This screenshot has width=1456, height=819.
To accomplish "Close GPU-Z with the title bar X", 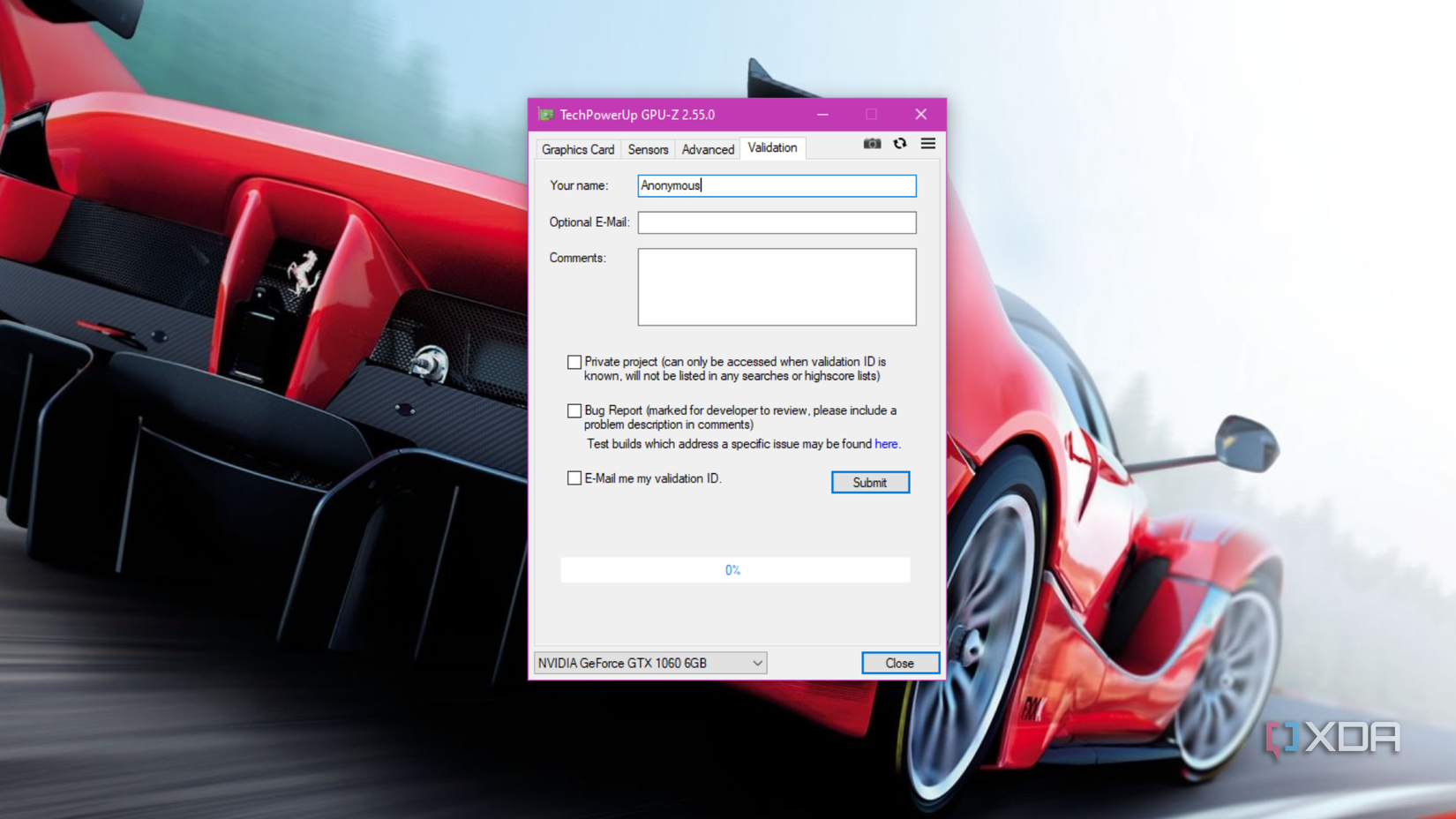I will [921, 115].
